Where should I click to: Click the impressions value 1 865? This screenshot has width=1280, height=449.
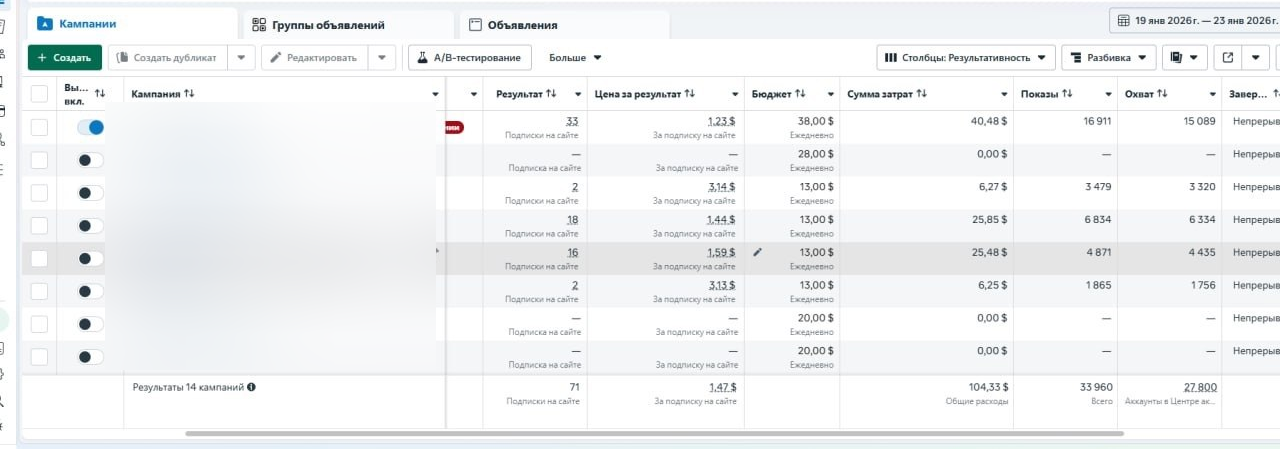[1098, 286]
